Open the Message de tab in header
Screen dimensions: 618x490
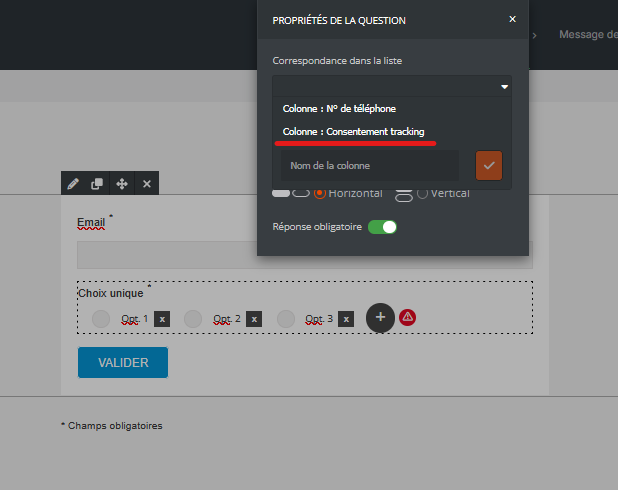[x=588, y=35]
